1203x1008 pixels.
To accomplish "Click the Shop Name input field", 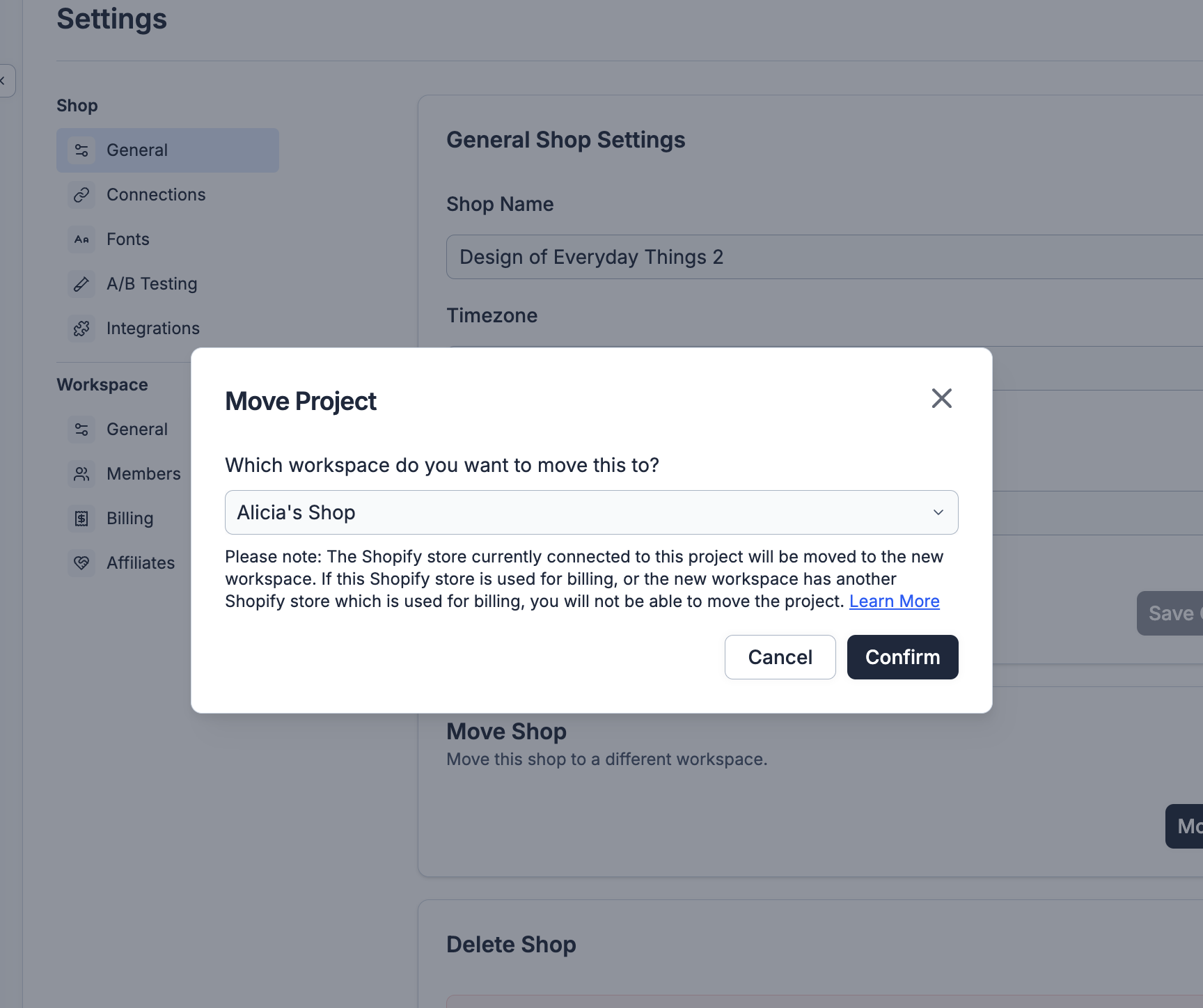I will coord(821,257).
